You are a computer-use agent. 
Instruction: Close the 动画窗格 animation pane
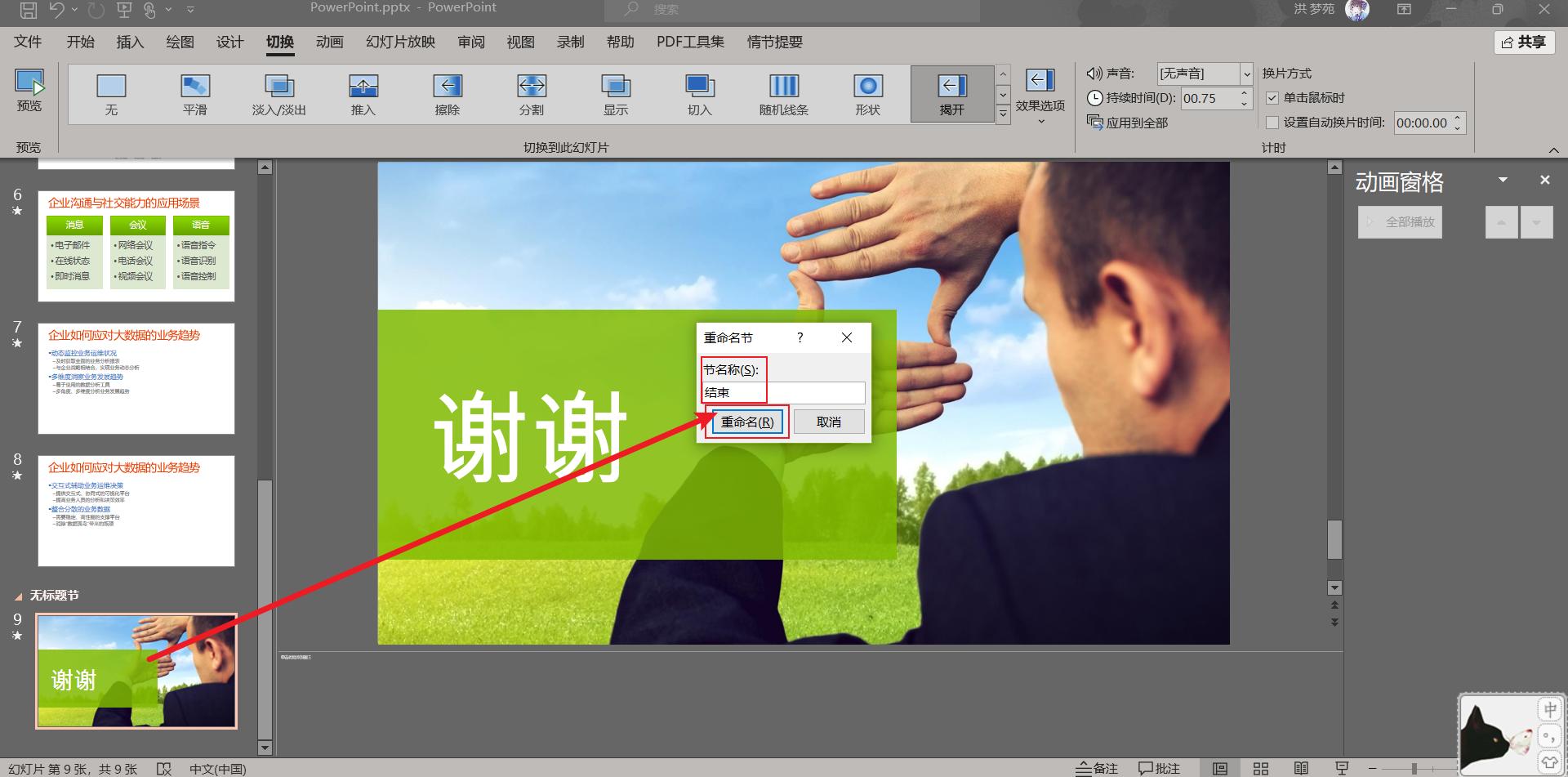point(1544,180)
